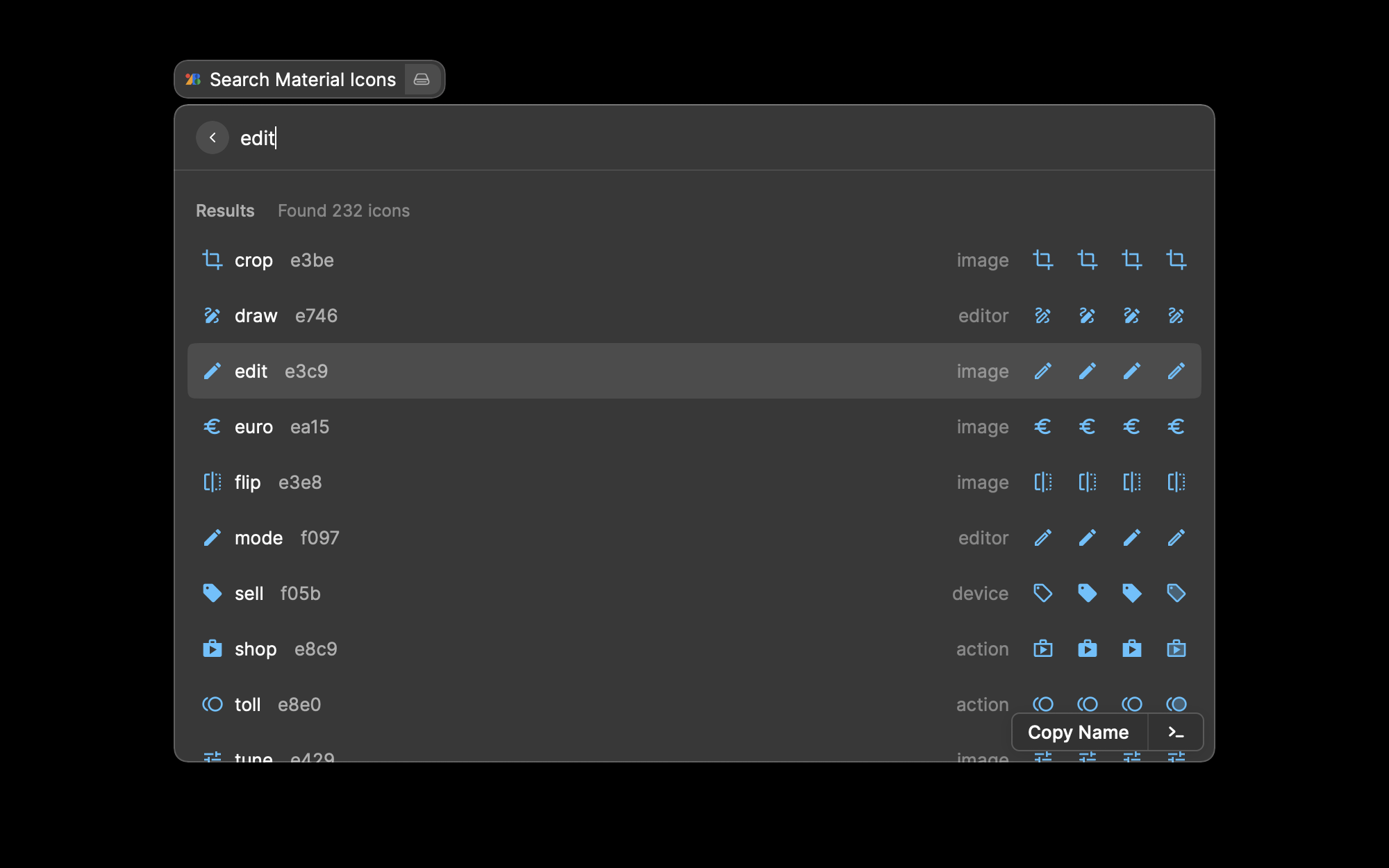Click the euro symbol icon beside euro ea15

[x=212, y=427]
